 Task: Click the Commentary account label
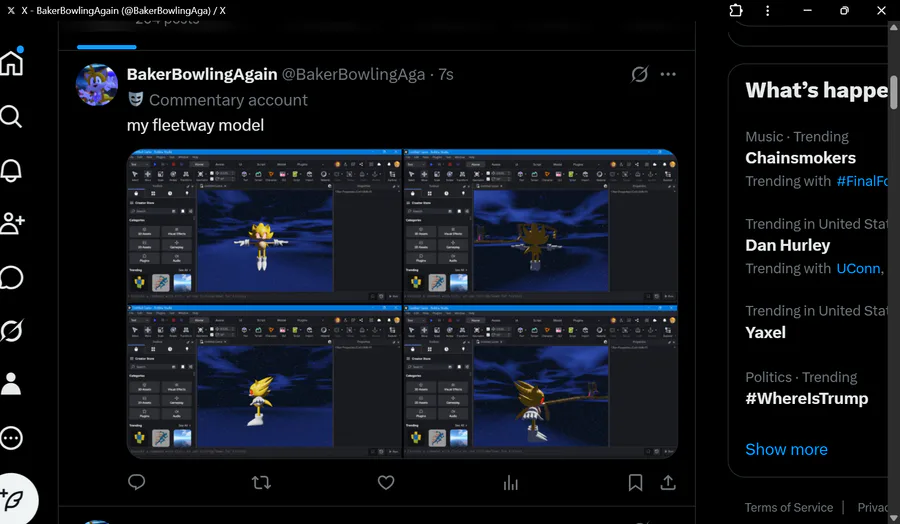(228, 100)
